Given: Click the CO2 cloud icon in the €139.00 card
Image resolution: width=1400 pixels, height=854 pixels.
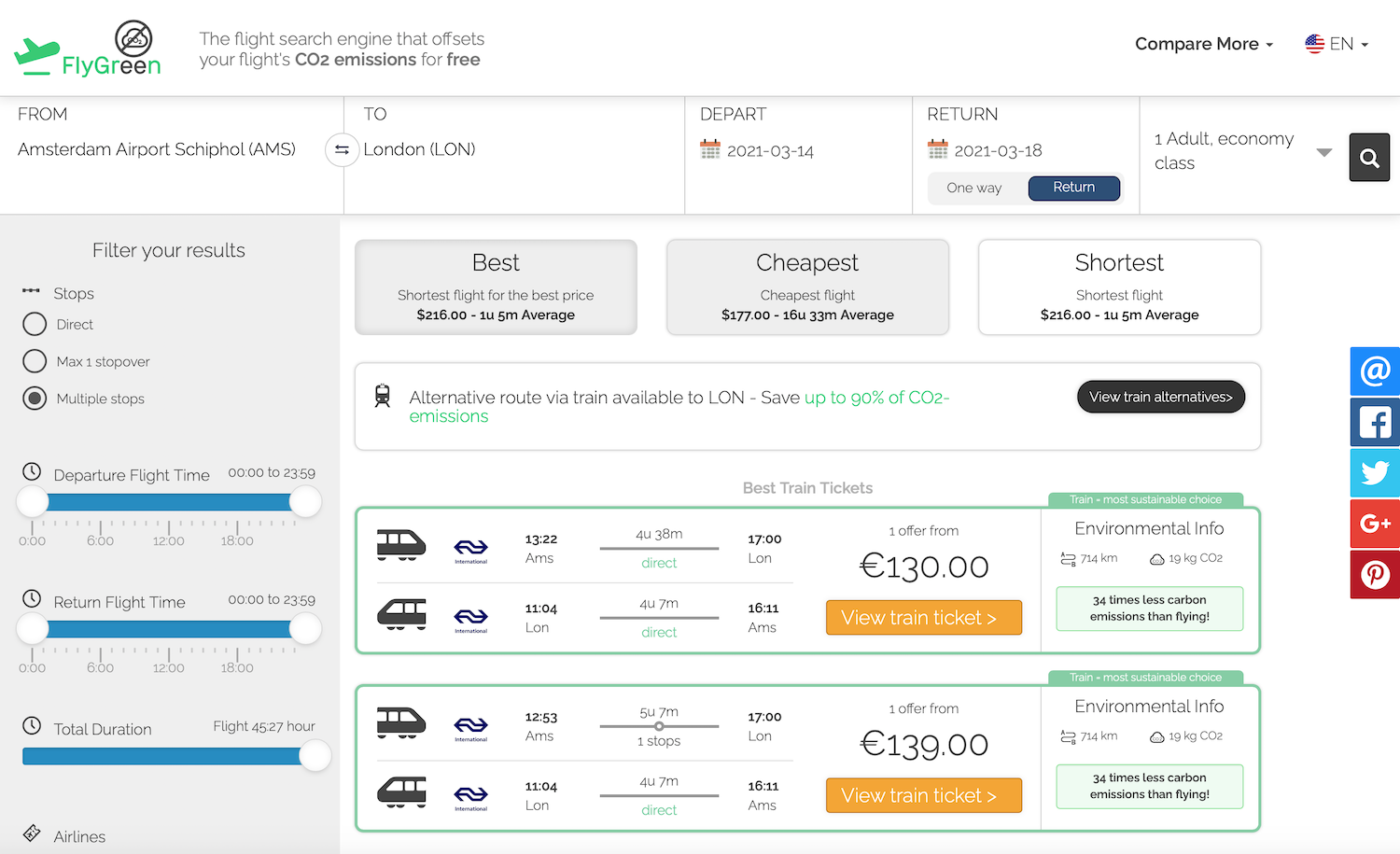Looking at the screenshot, I should [x=1156, y=736].
